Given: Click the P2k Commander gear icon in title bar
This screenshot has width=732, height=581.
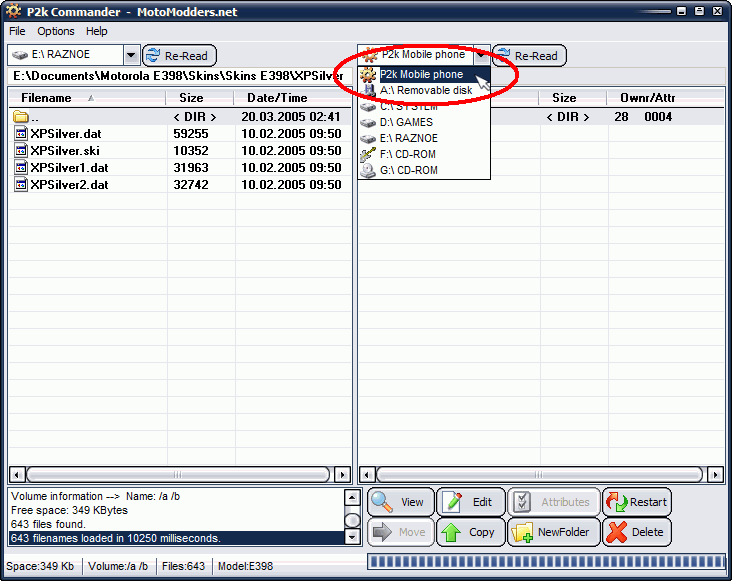Looking at the screenshot, I should 14,11.
